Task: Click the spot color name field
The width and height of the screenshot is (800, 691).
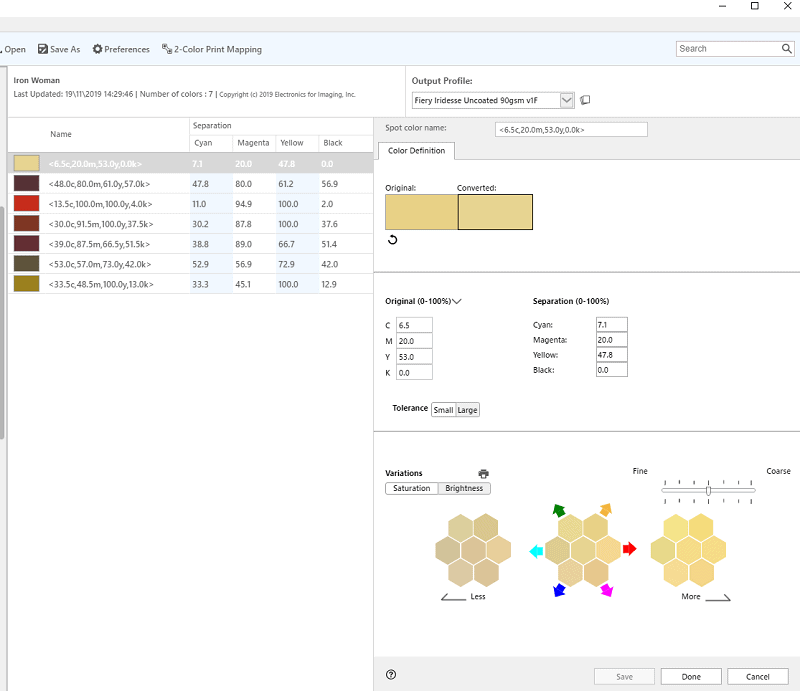Action: coord(571,129)
